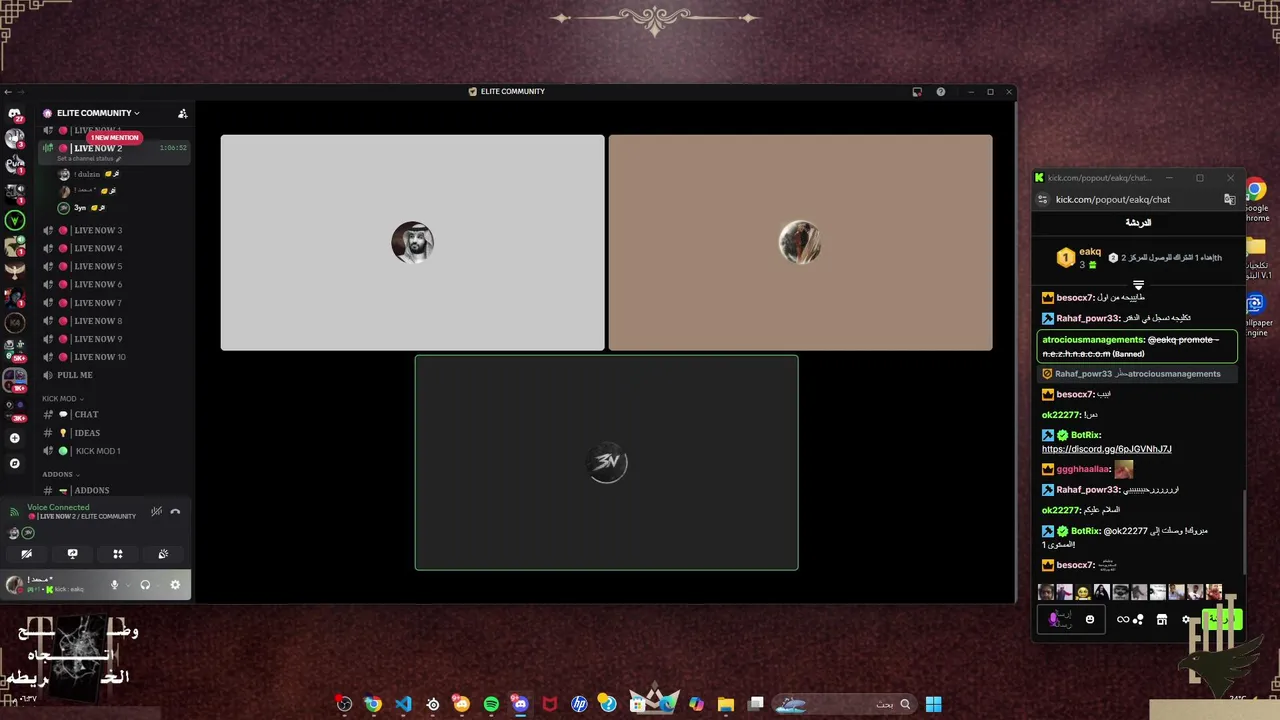Open microphone input options arrow

(x=127, y=585)
